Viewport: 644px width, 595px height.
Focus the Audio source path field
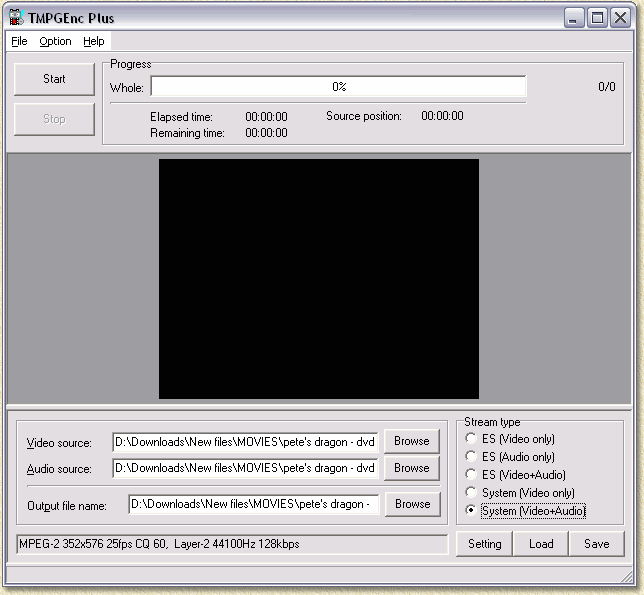pyautogui.click(x=245, y=468)
